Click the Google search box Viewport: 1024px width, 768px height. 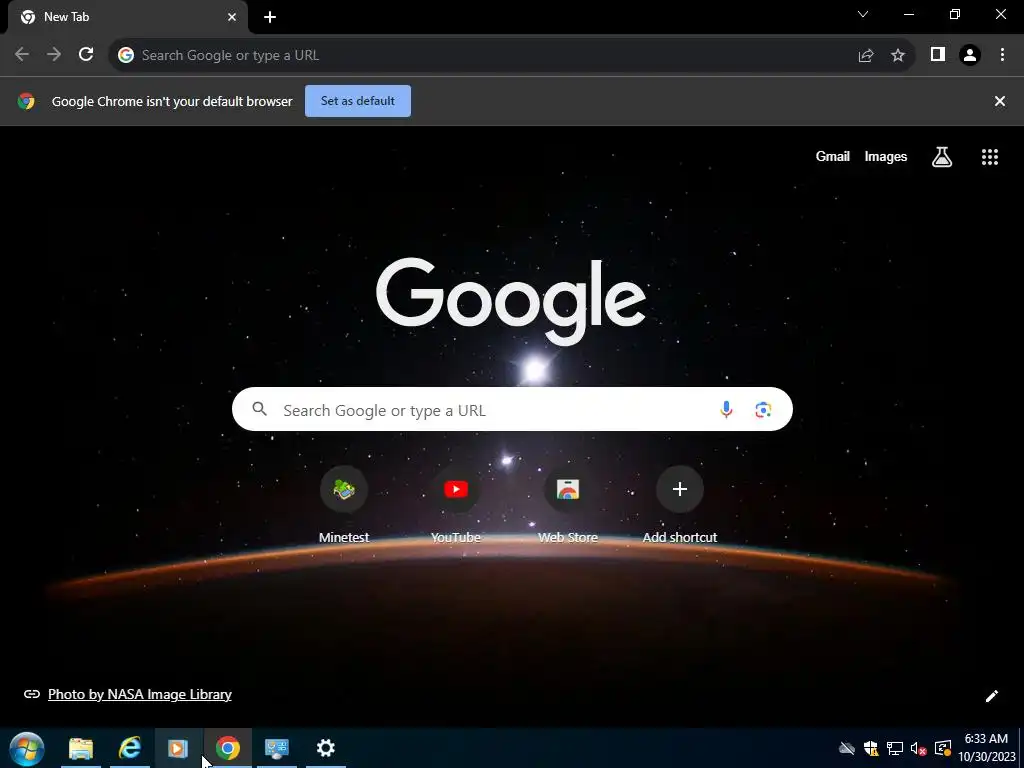(x=512, y=409)
